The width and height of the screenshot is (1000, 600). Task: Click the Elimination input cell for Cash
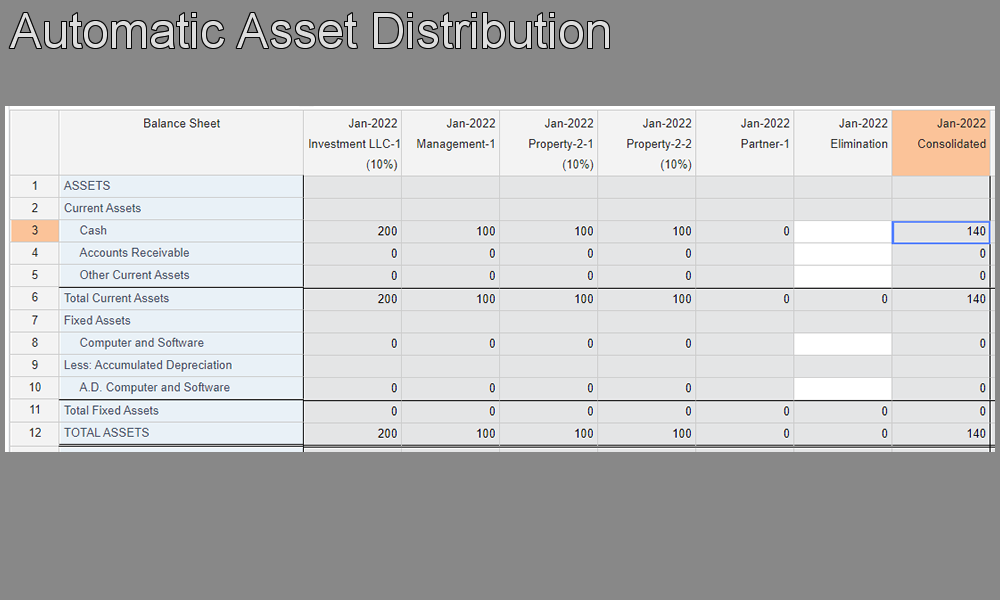tap(843, 231)
